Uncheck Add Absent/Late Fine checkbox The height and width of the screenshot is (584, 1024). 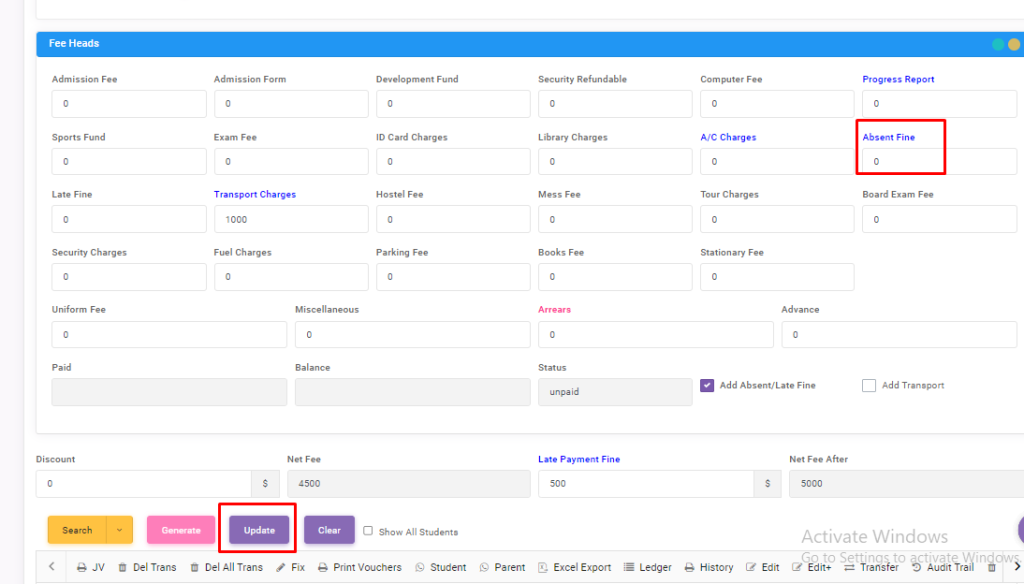point(707,386)
